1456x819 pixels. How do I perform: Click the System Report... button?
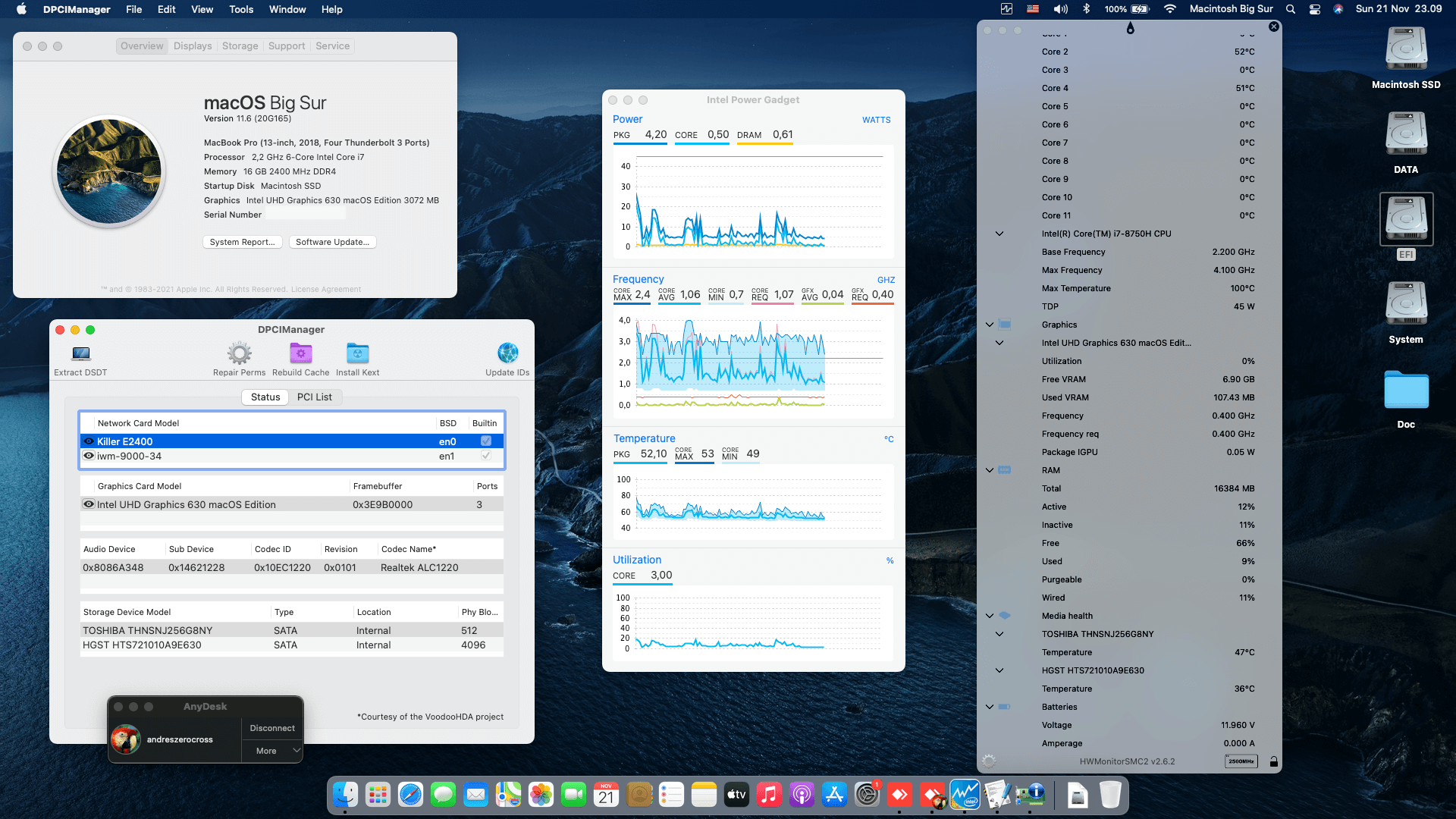[243, 242]
